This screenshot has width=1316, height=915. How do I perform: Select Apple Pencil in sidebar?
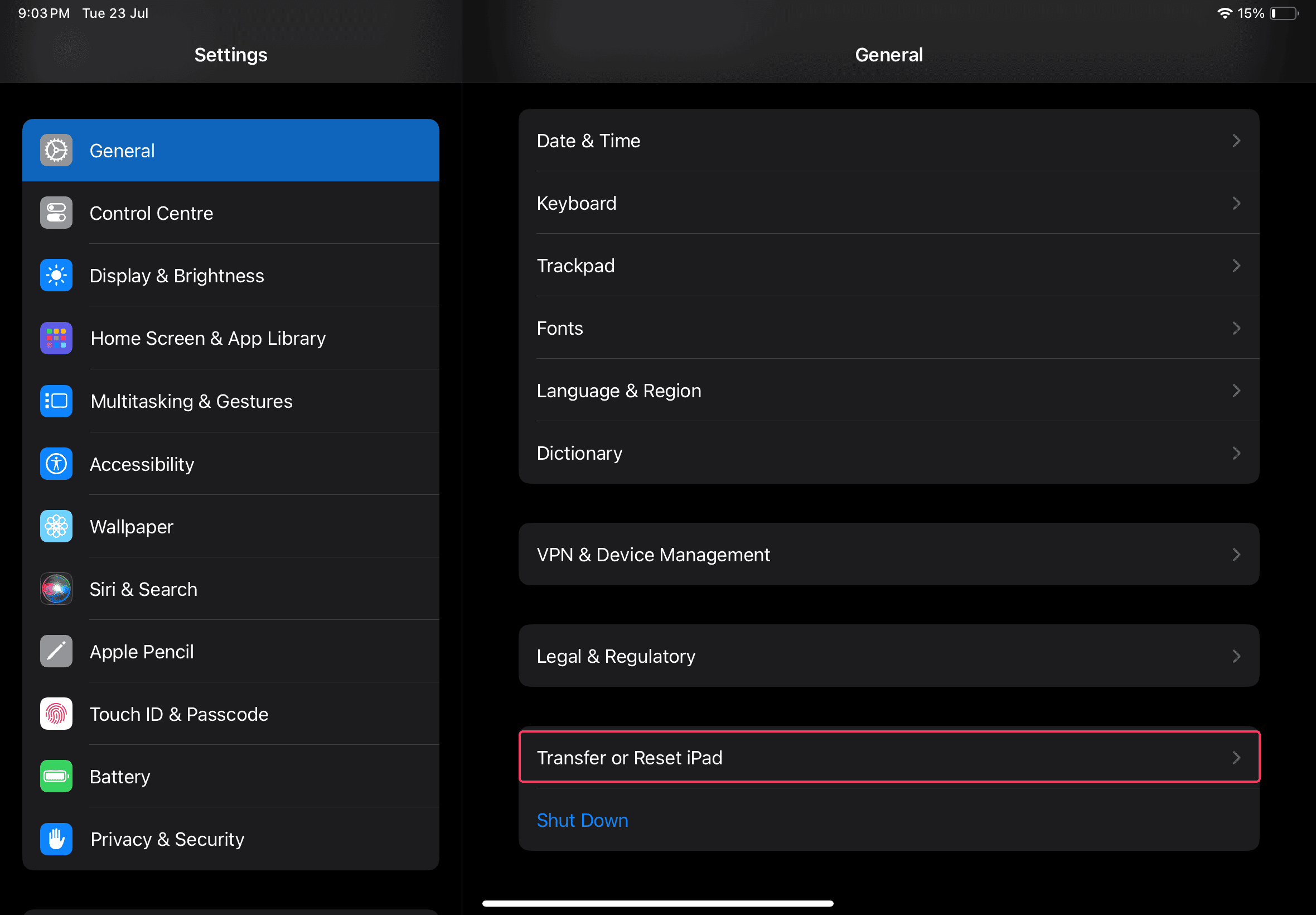tap(142, 652)
